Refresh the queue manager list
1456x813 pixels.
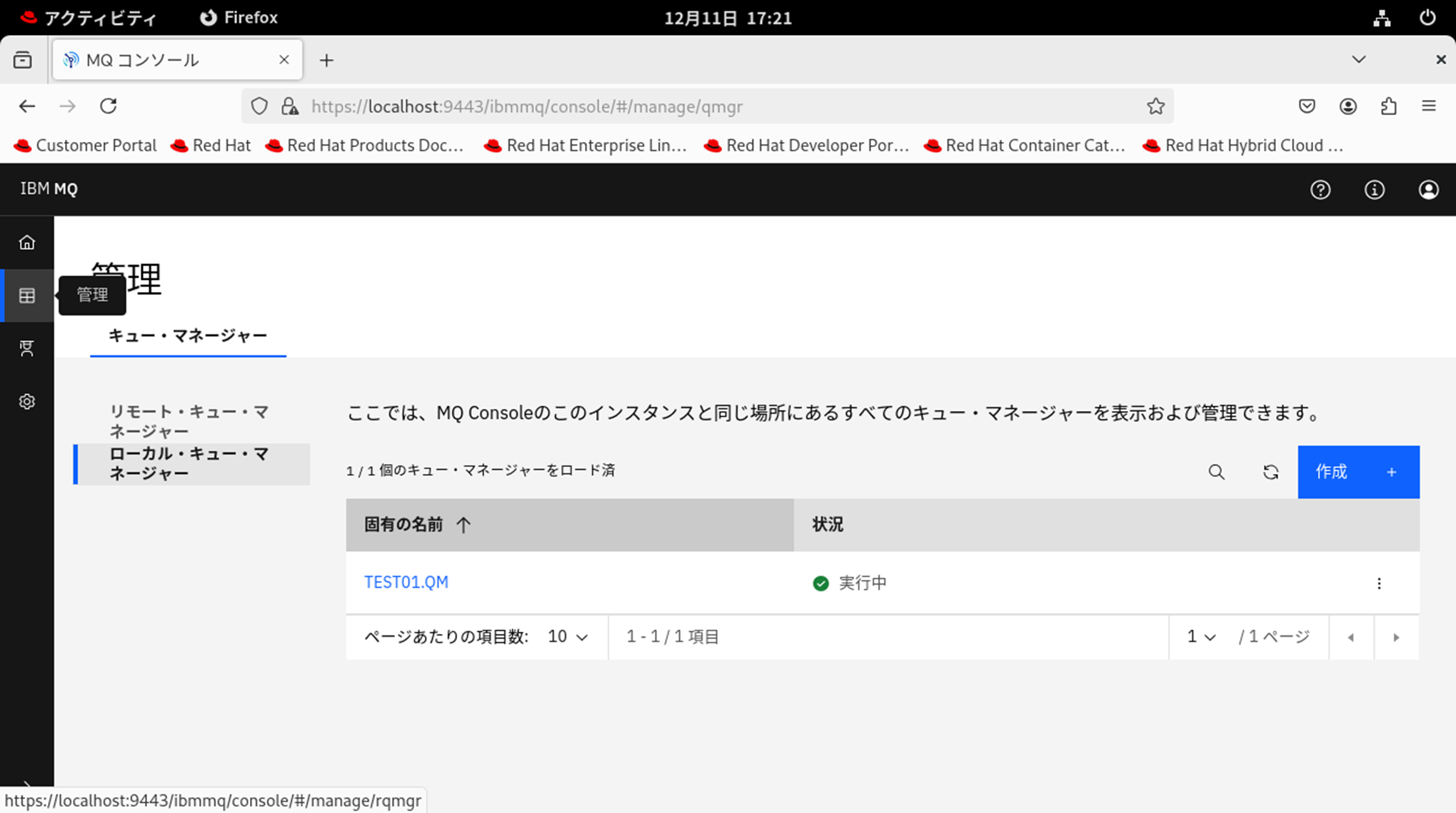point(1270,473)
